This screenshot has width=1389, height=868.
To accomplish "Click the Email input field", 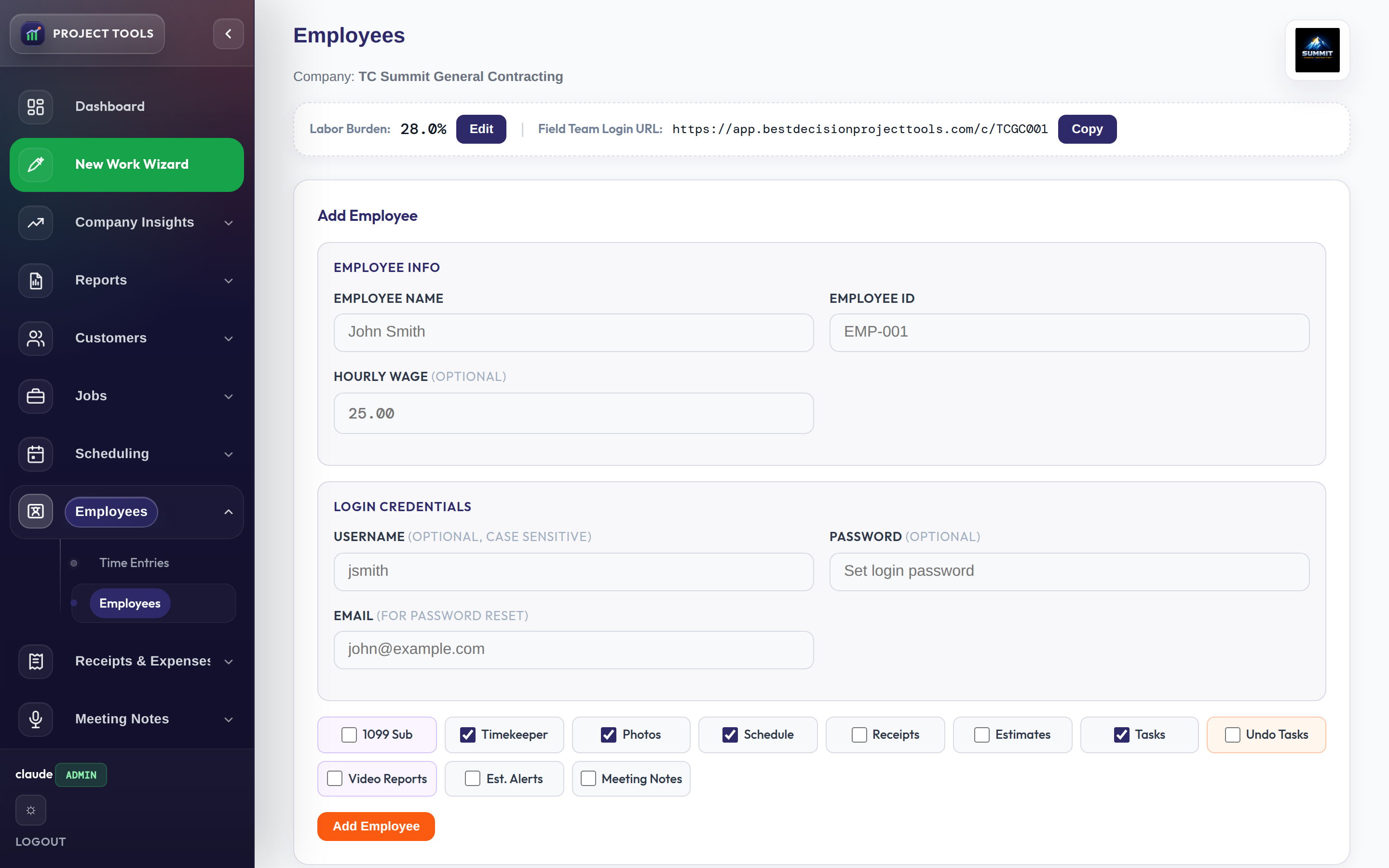I will coord(573,650).
